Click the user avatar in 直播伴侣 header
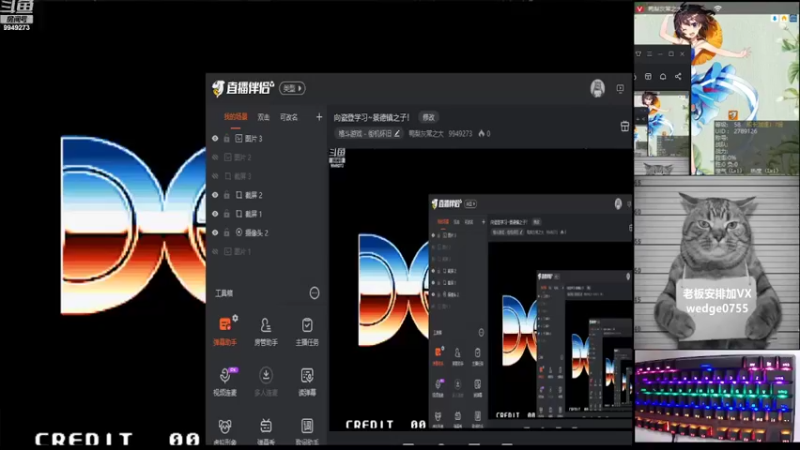The width and height of the screenshot is (800, 450). (x=597, y=88)
